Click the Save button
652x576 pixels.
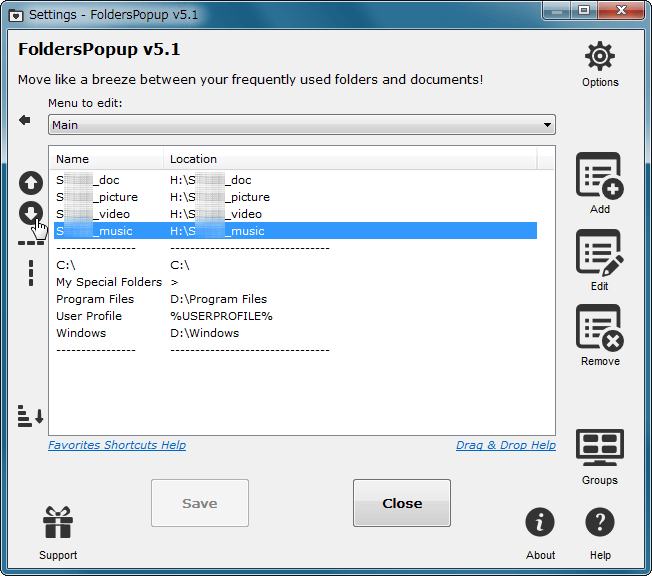coord(200,503)
